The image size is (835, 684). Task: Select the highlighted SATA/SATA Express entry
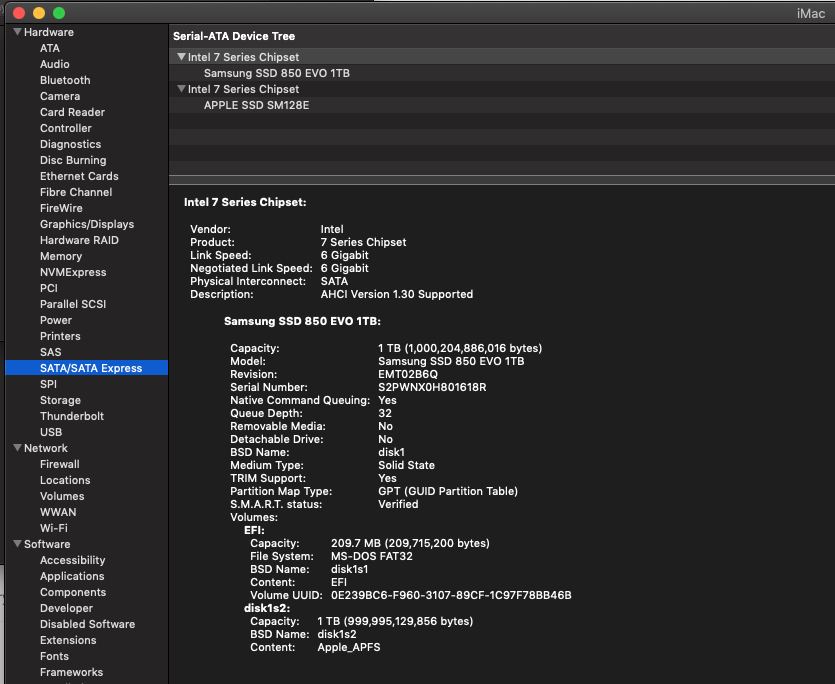tap(86, 368)
